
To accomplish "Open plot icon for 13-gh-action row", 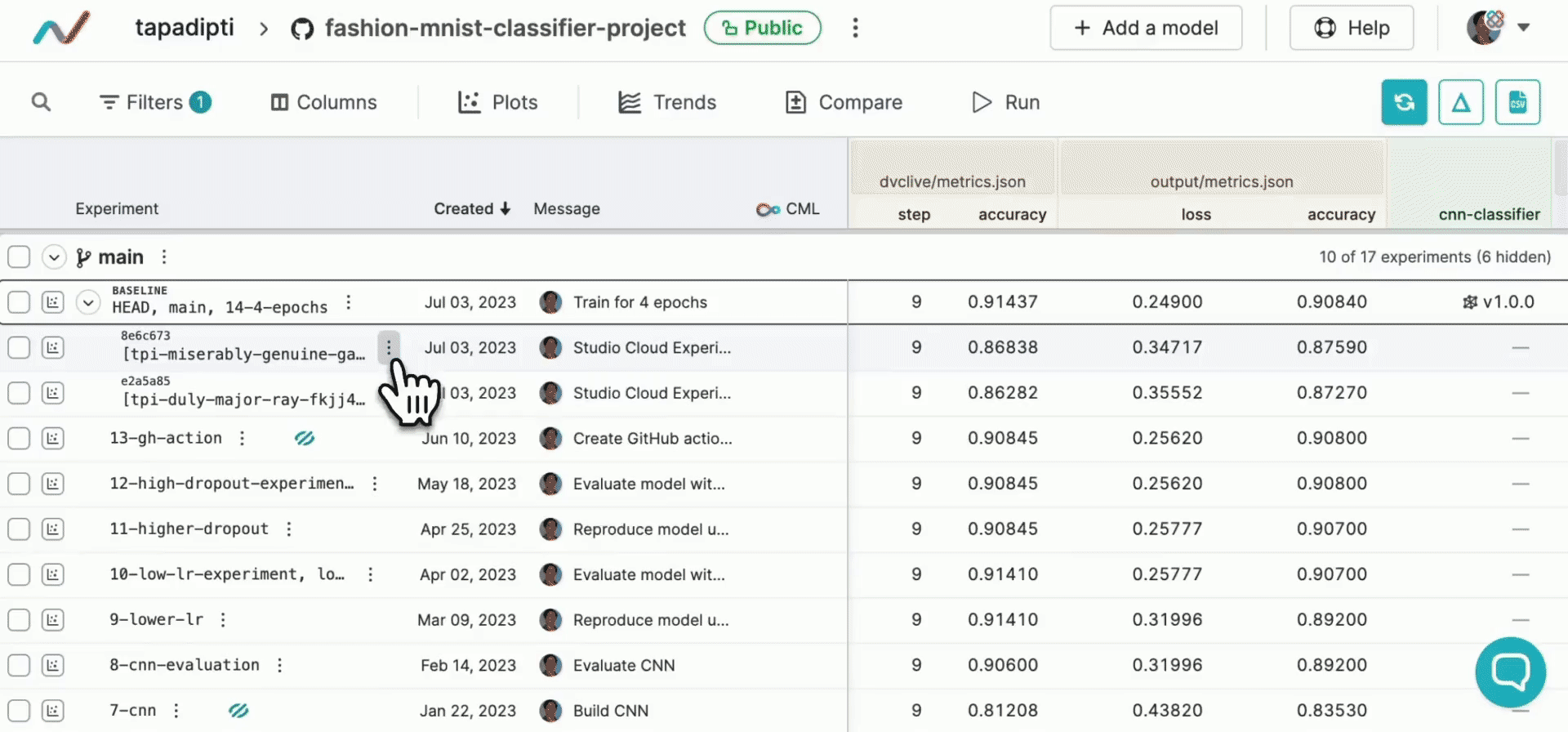I will [53, 439].
